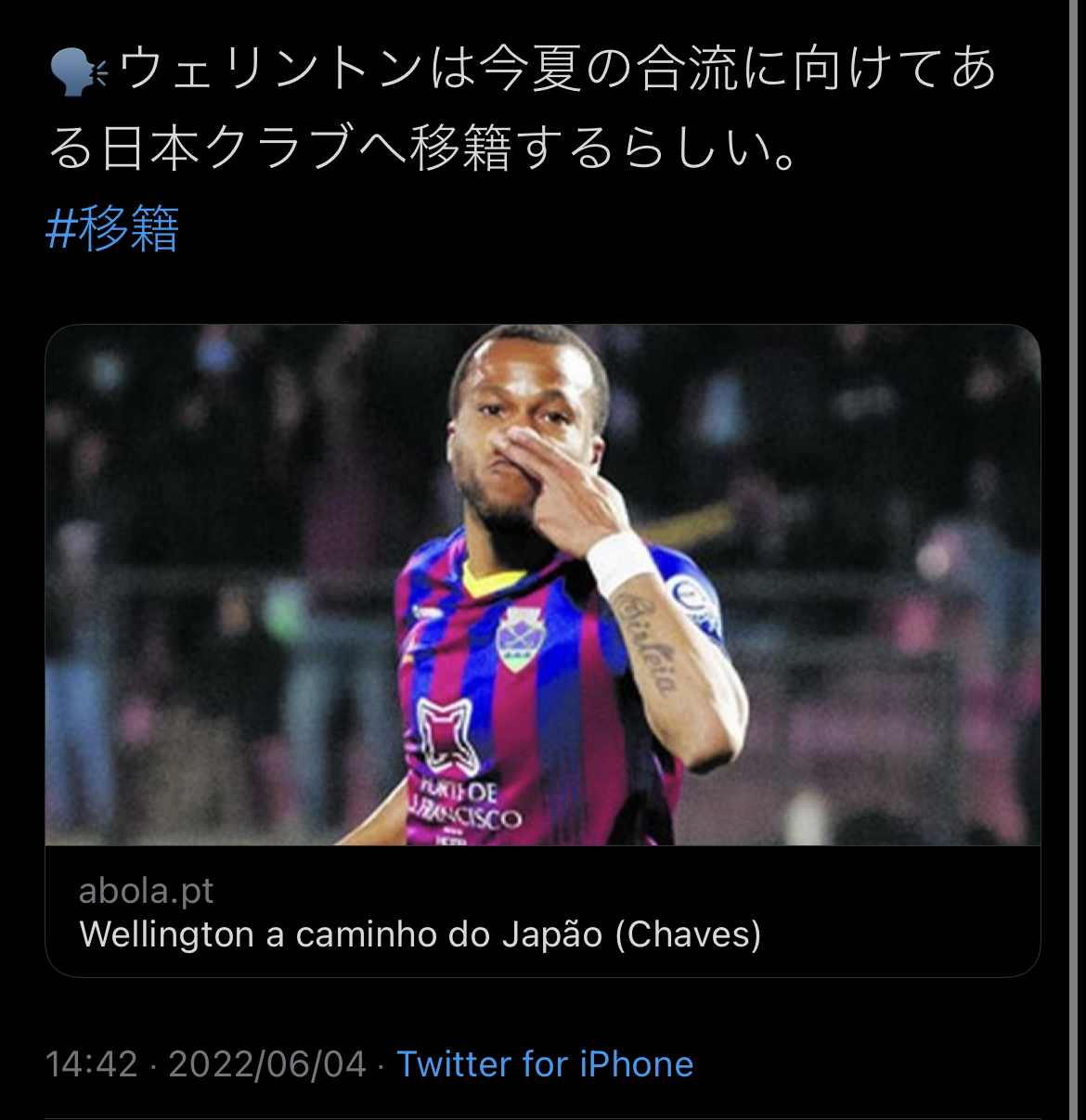Open the Twitter for iPhone source link

click(x=545, y=1063)
